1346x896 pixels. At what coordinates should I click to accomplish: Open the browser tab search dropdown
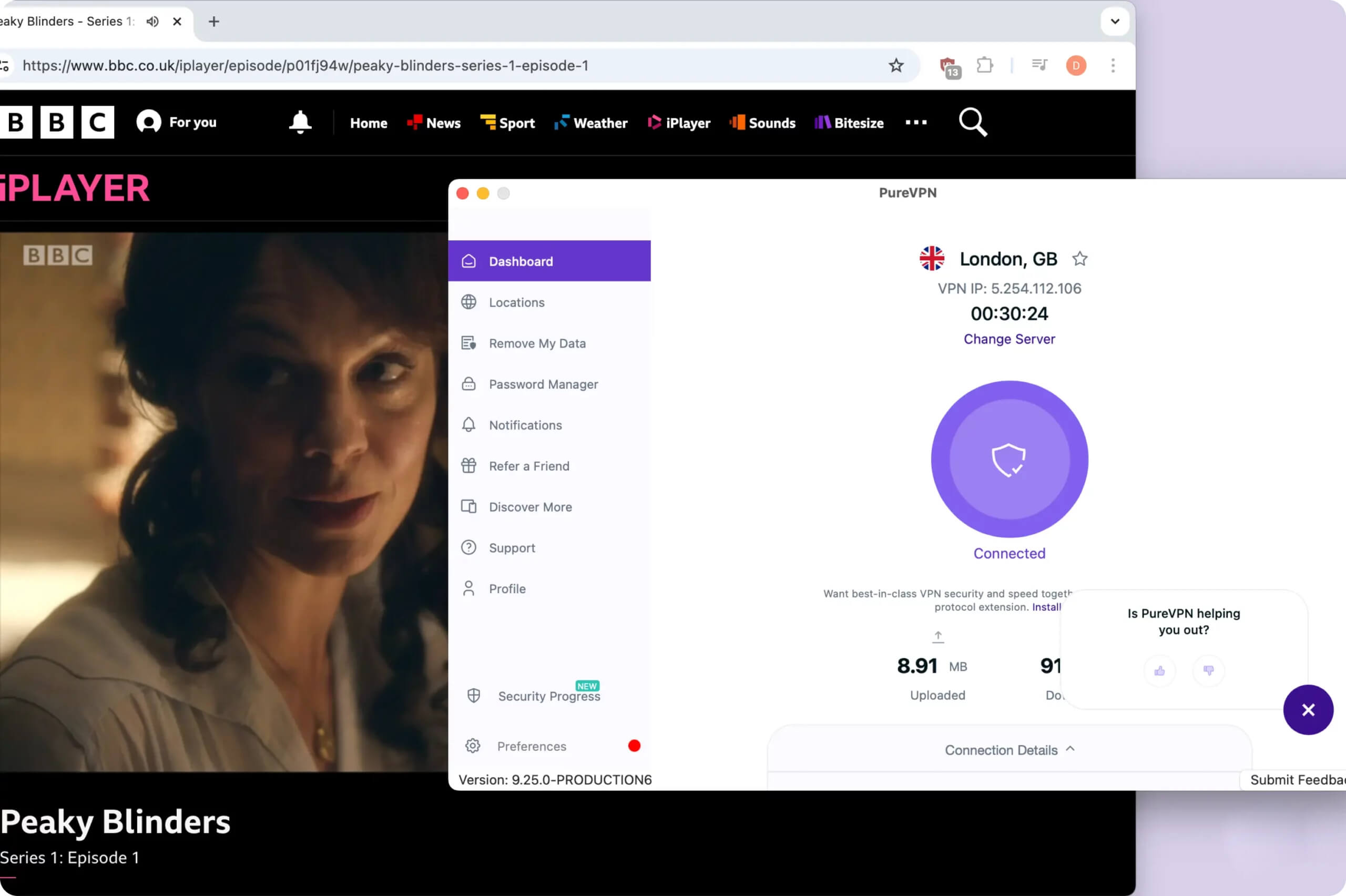(1114, 21)
